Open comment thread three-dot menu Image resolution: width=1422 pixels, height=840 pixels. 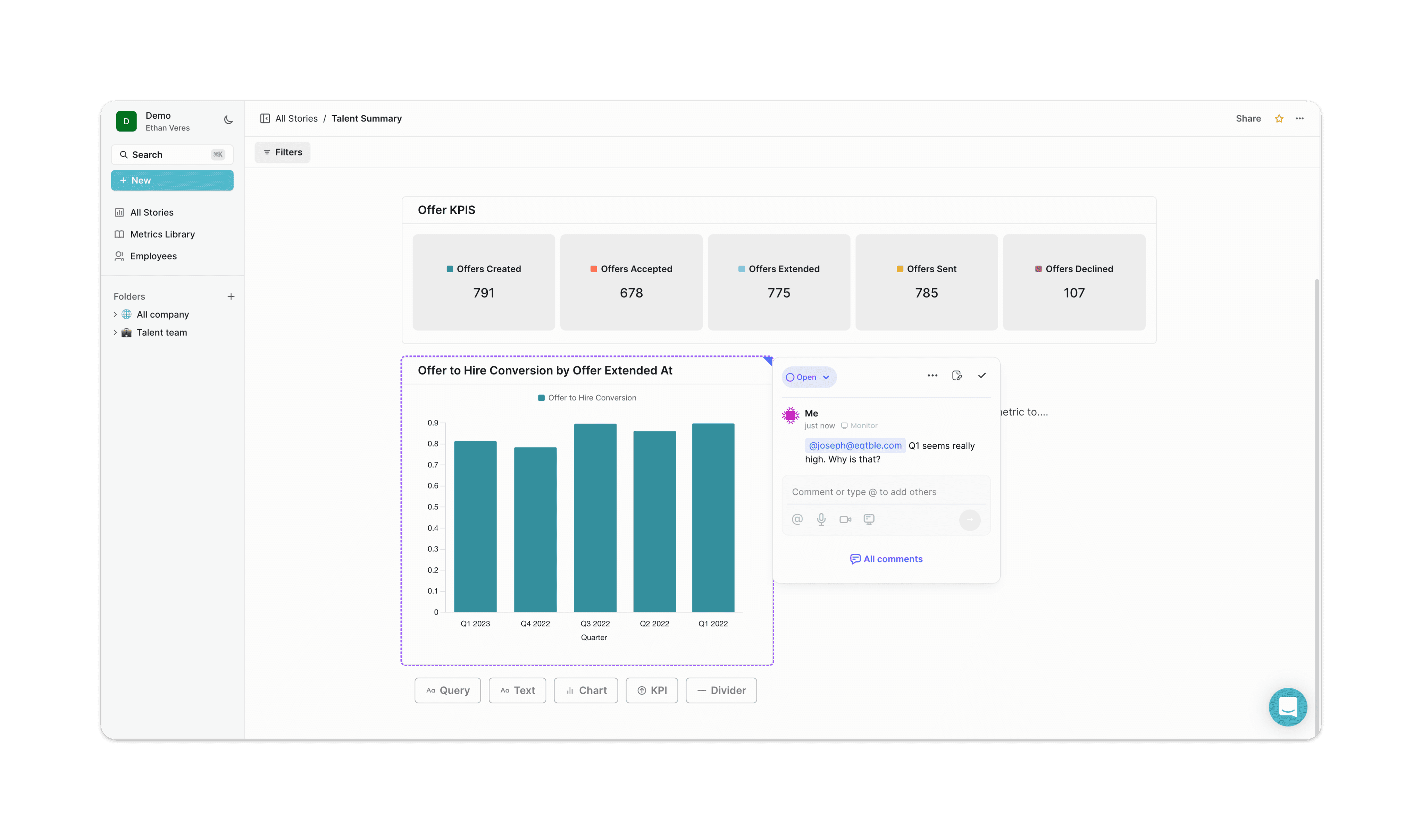click(x=932, y=375)
